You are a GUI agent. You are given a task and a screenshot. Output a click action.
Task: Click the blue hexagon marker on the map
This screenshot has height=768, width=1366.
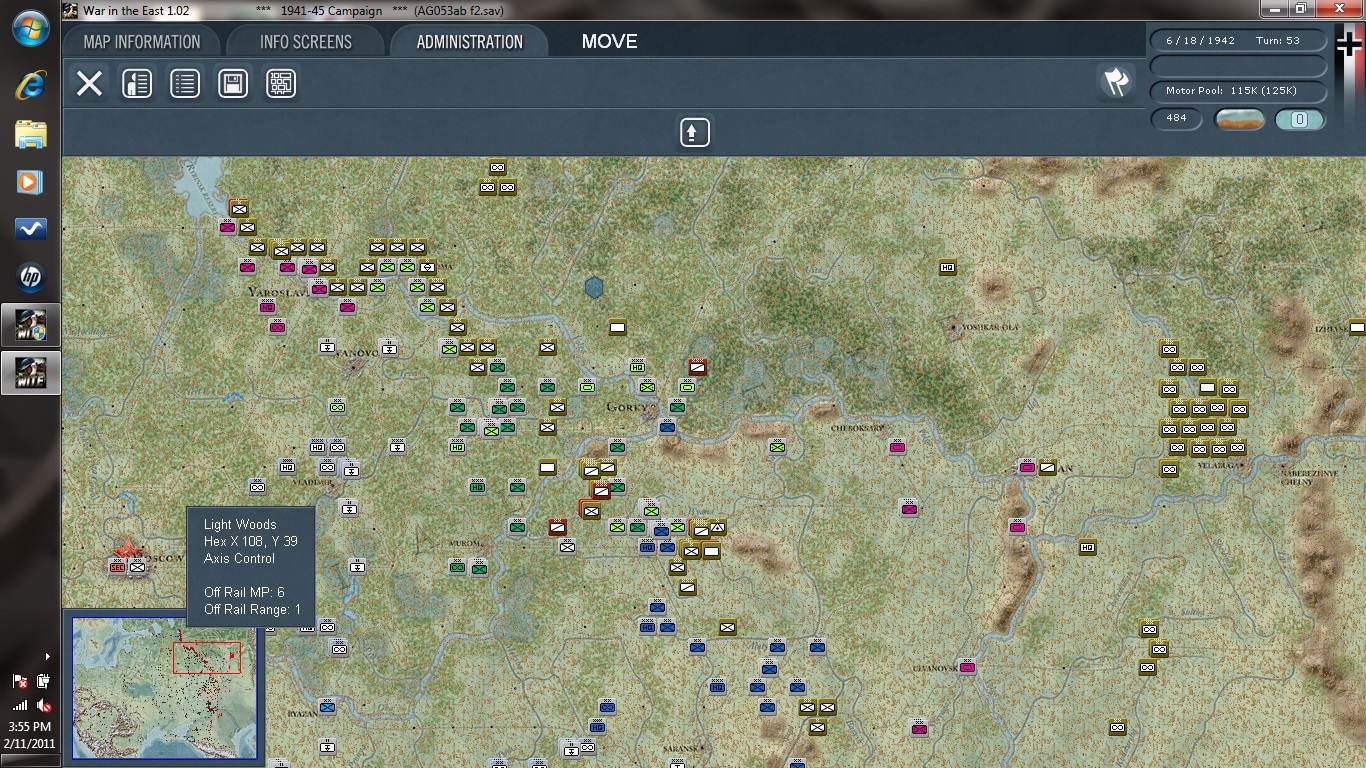pyautogui.click(x=594, y=288)
